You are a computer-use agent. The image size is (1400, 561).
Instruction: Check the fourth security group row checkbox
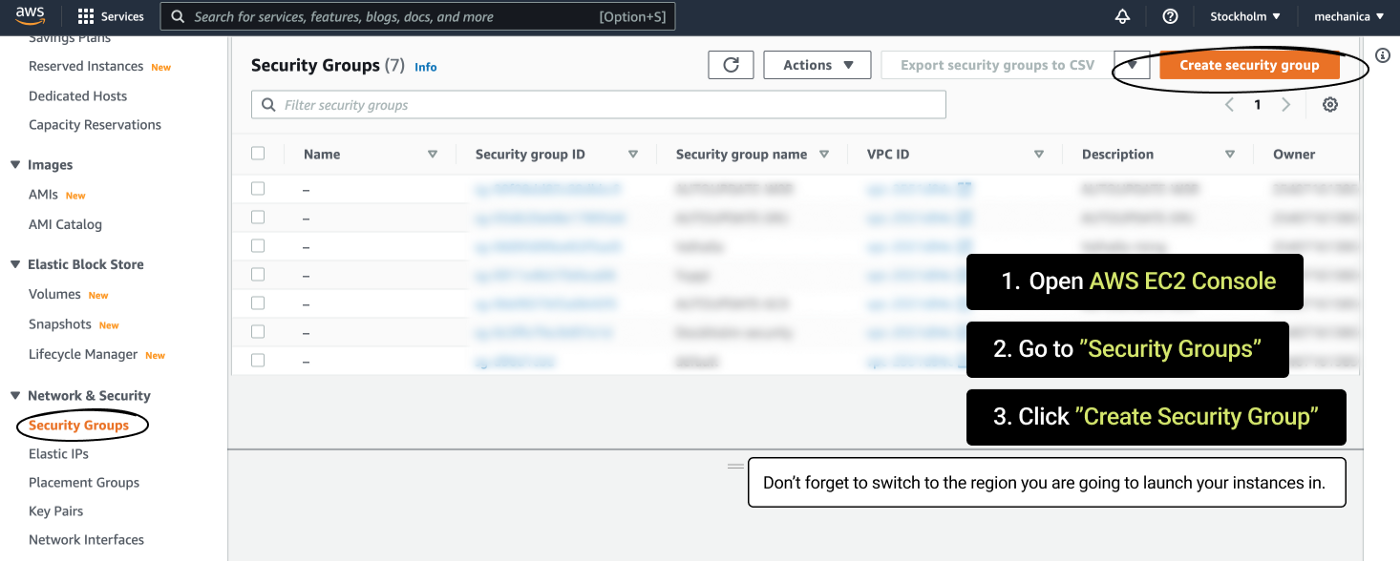click(258, 274)
